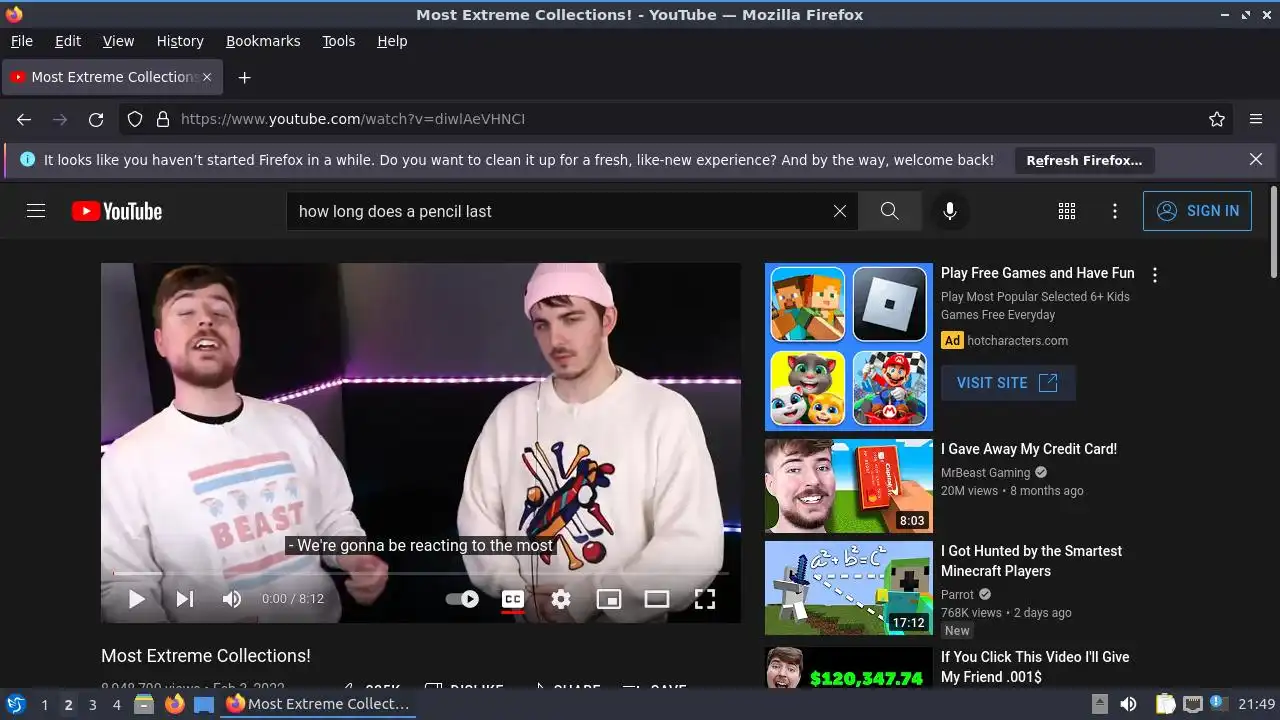Viewport: 1280px width, 720px height.
Task: Open the File menu
Action: (x=22, y=41)
